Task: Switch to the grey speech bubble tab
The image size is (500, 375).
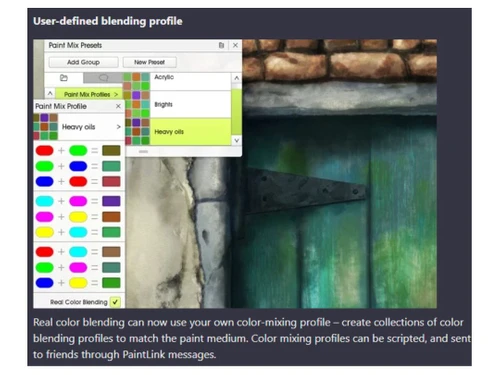Action: pyautogui.click(x=103, y=78)
